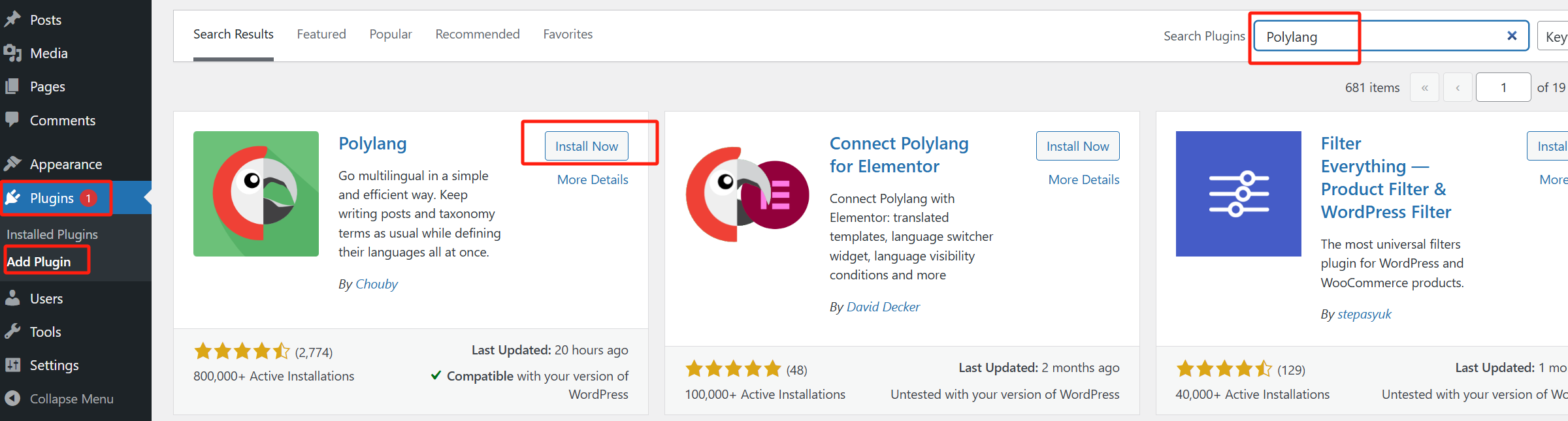Clear the Polylang search text
The image size is (1568, 421).
pyautogui.click(x=1511, y=36)
